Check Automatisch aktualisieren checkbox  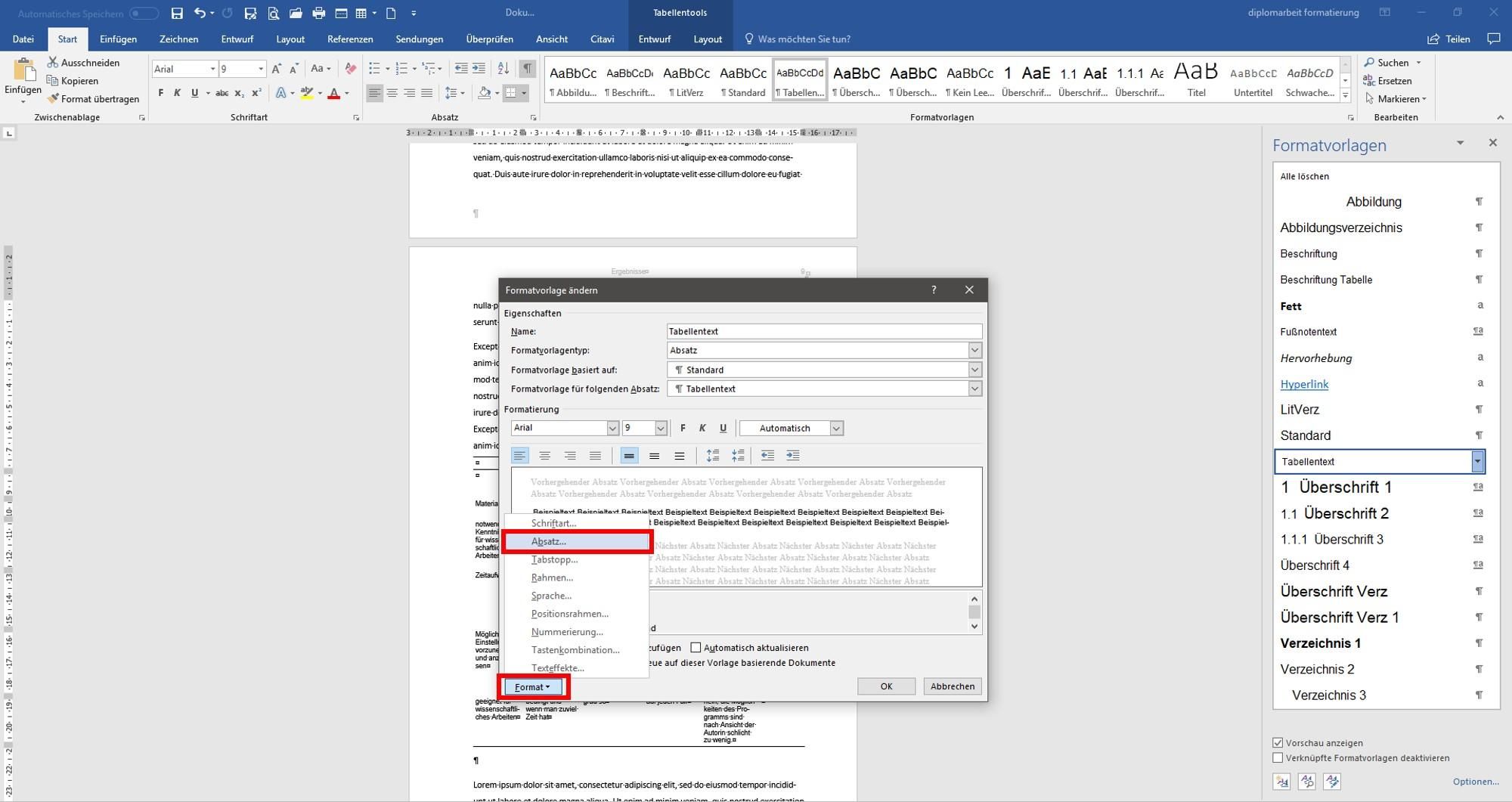click(x=696, y=648)
